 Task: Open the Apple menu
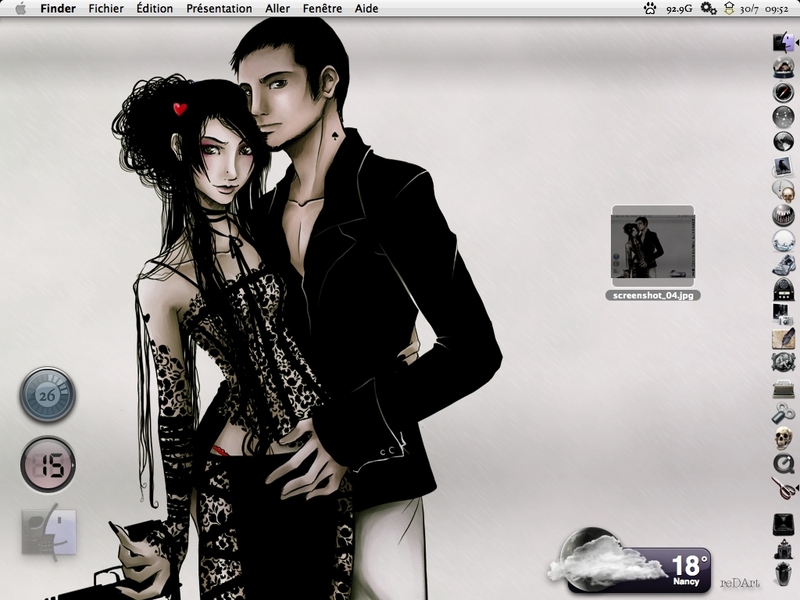[x=20, y=9]
